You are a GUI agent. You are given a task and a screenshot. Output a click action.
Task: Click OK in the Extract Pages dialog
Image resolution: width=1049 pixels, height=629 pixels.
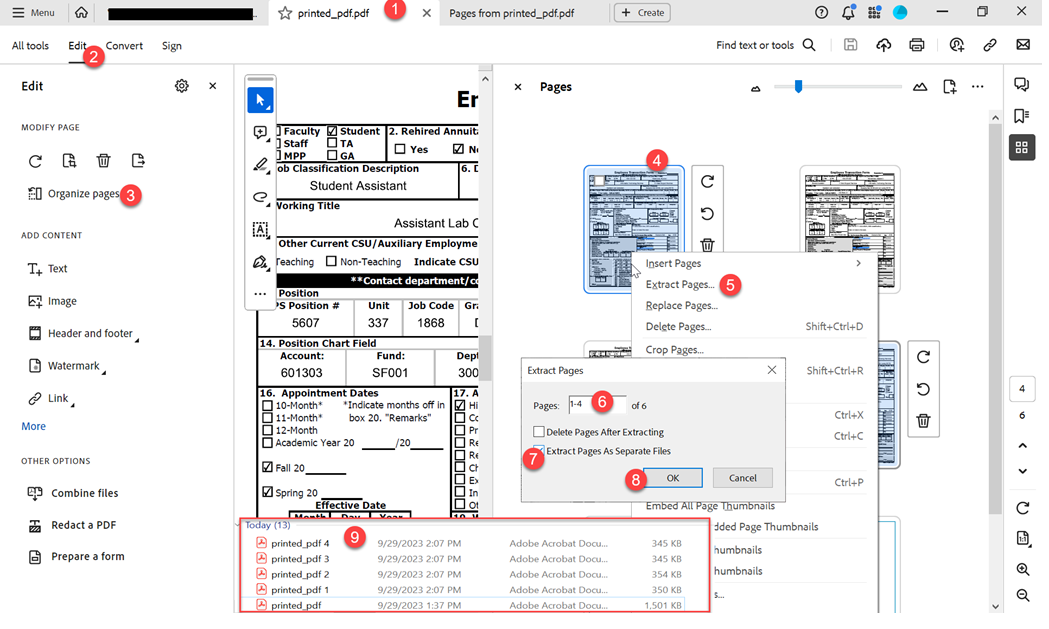671,478
